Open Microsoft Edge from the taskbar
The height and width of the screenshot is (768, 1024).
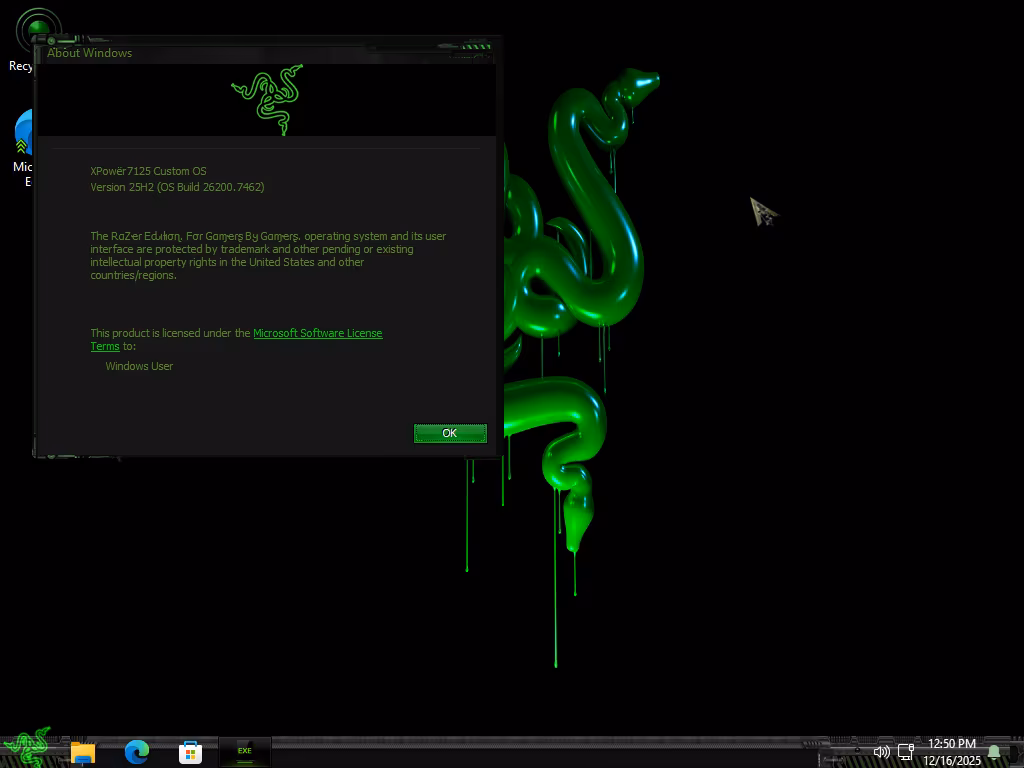[137, 752]
